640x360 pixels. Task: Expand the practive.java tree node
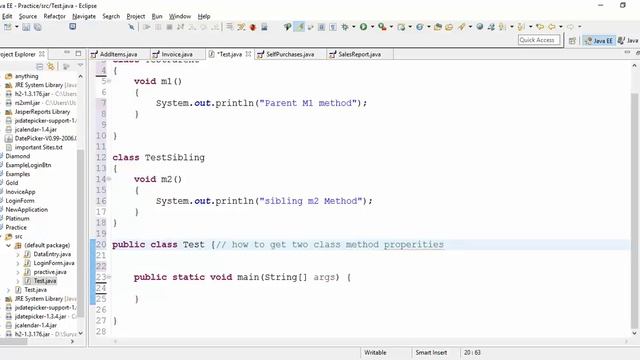click(x=18, y=272)
